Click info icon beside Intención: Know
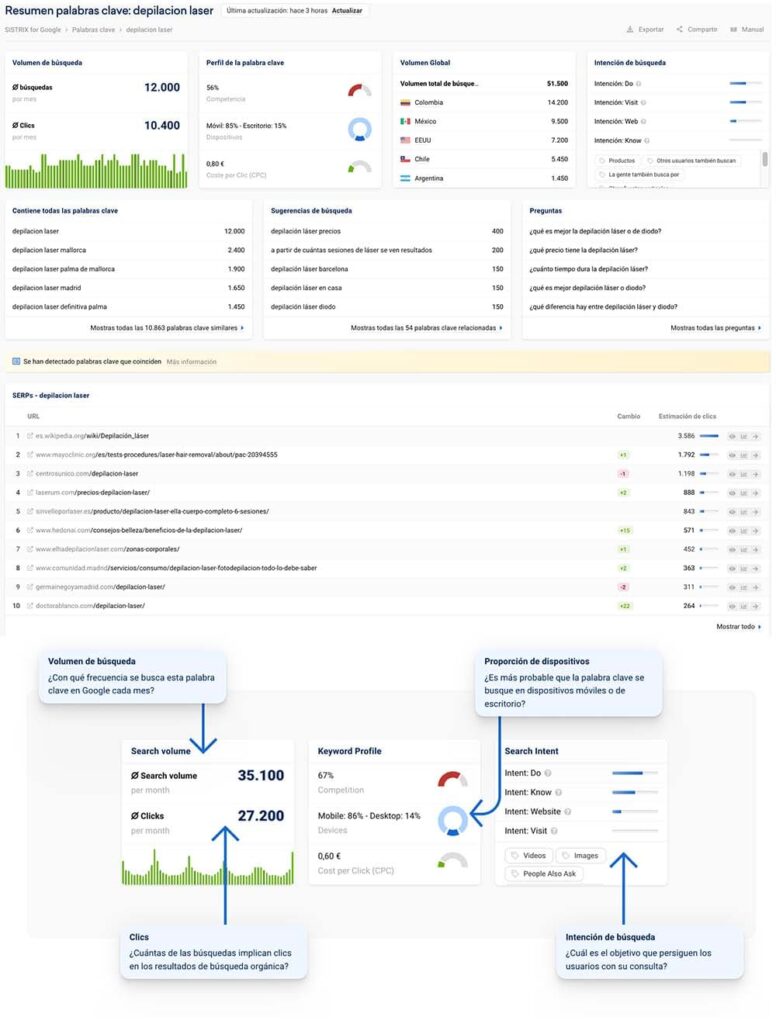 (647, 140)
